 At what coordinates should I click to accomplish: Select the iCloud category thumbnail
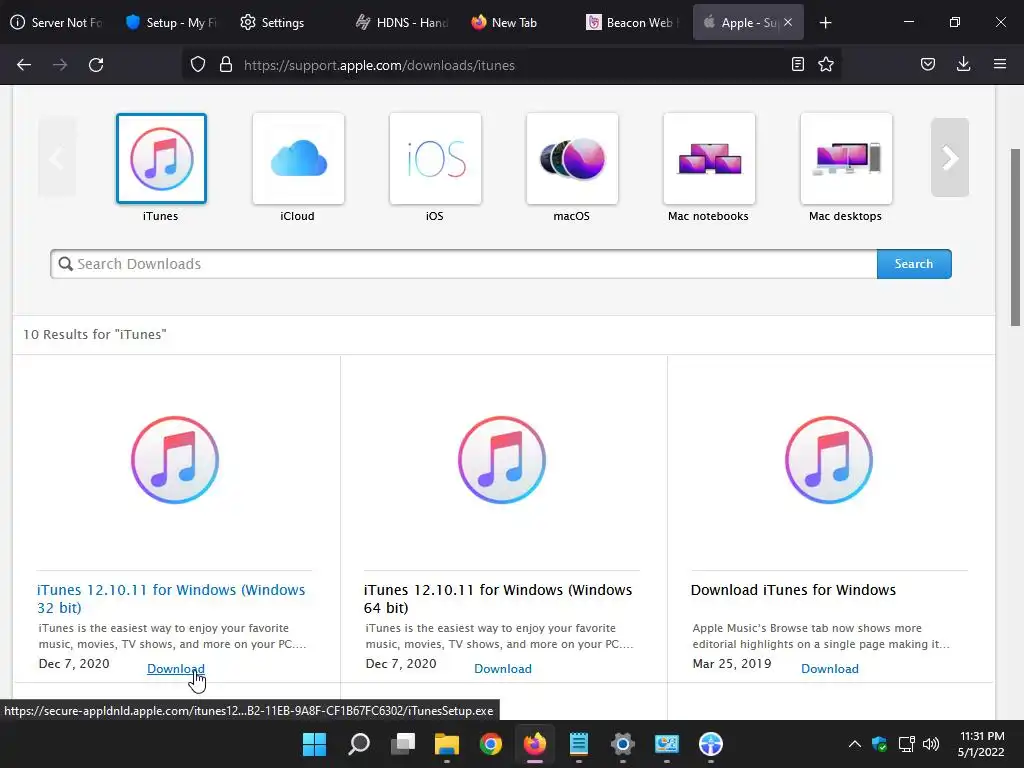(x=298, y=159)
